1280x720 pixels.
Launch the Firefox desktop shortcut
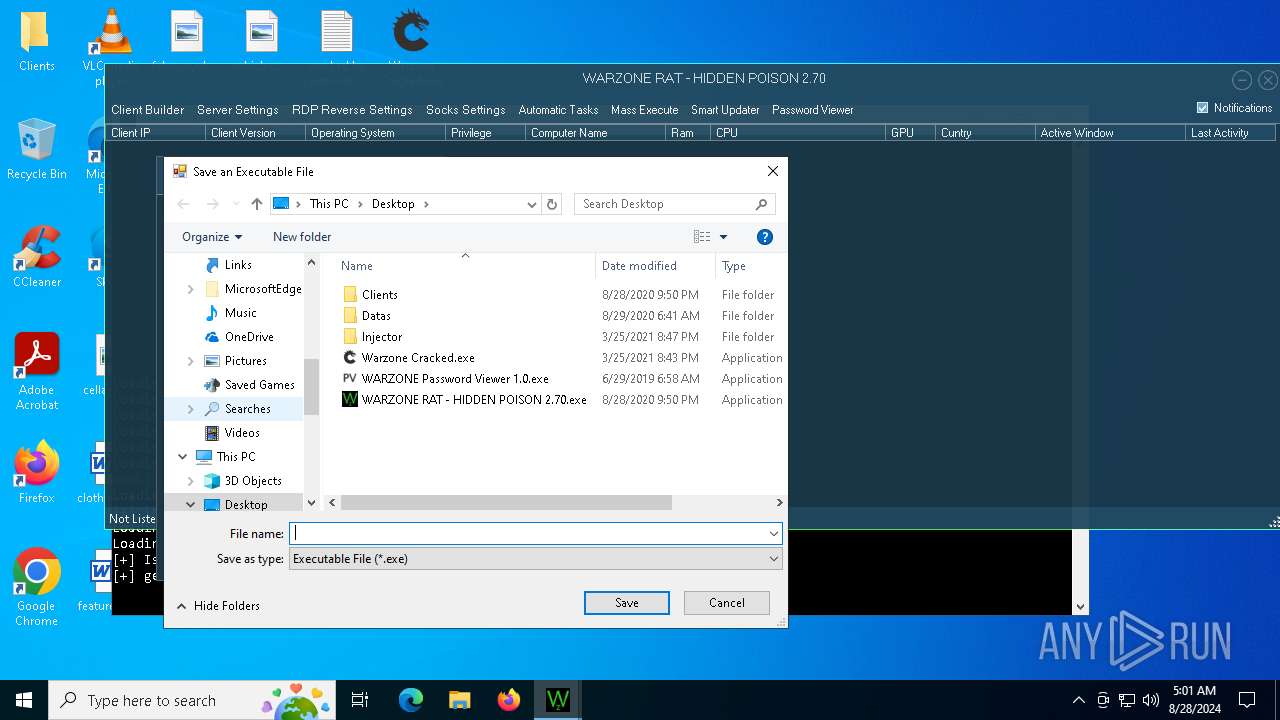tap(37, 472)
